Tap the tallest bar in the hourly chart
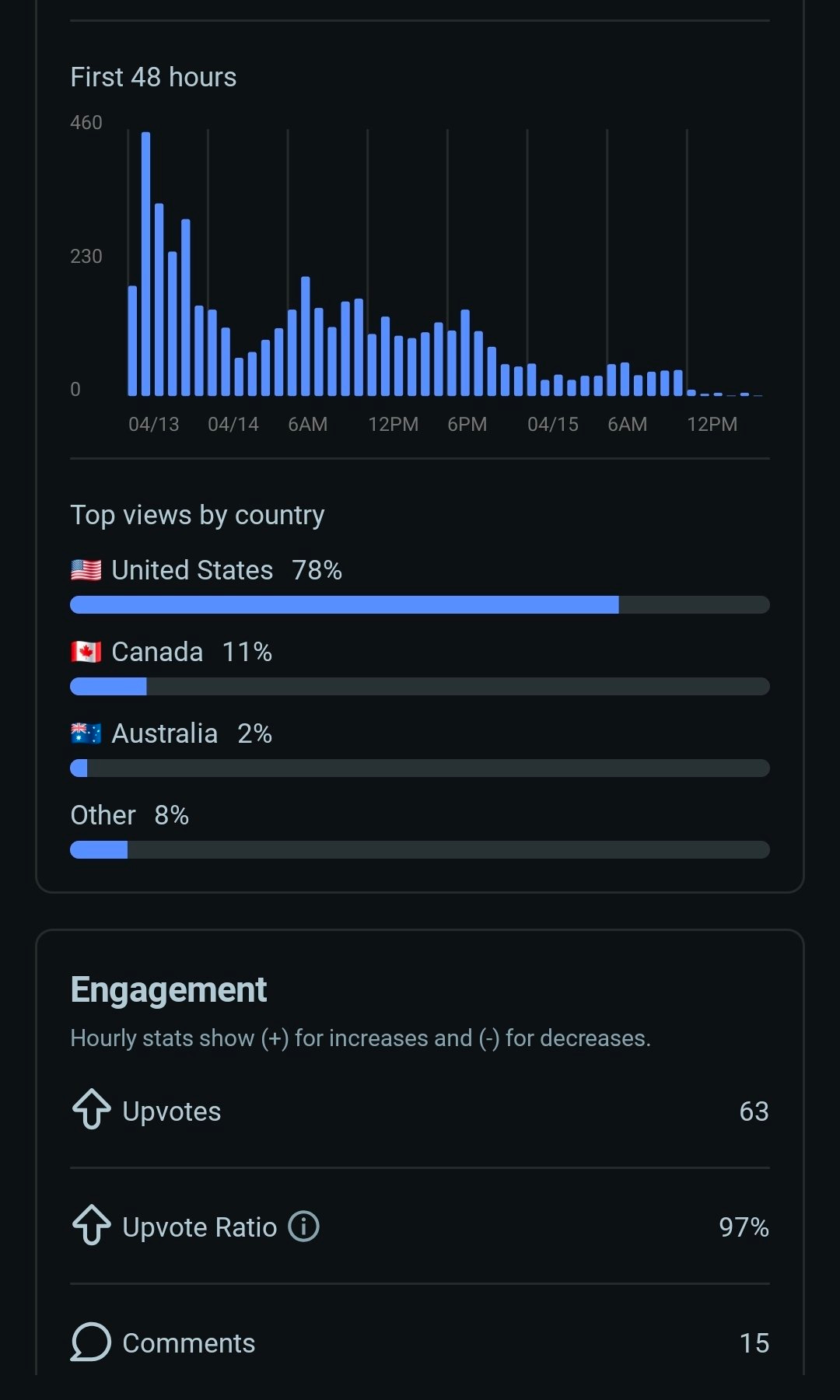The height and width of the screenshot is (1400, 840). (145, 264)
